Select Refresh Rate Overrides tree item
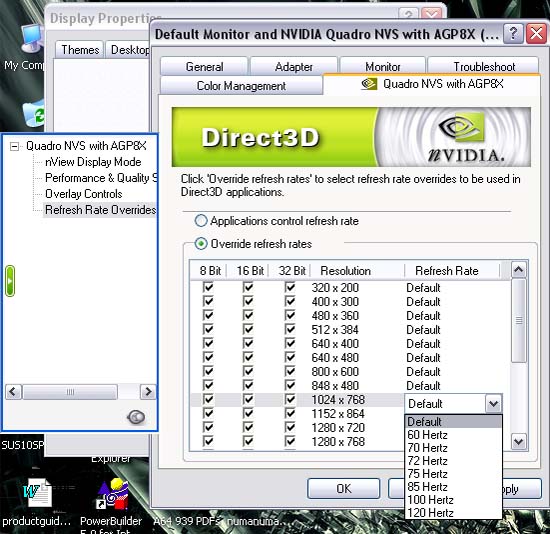Screen dimensions: 550x534 pyautogui.click(x=100, y=210)
